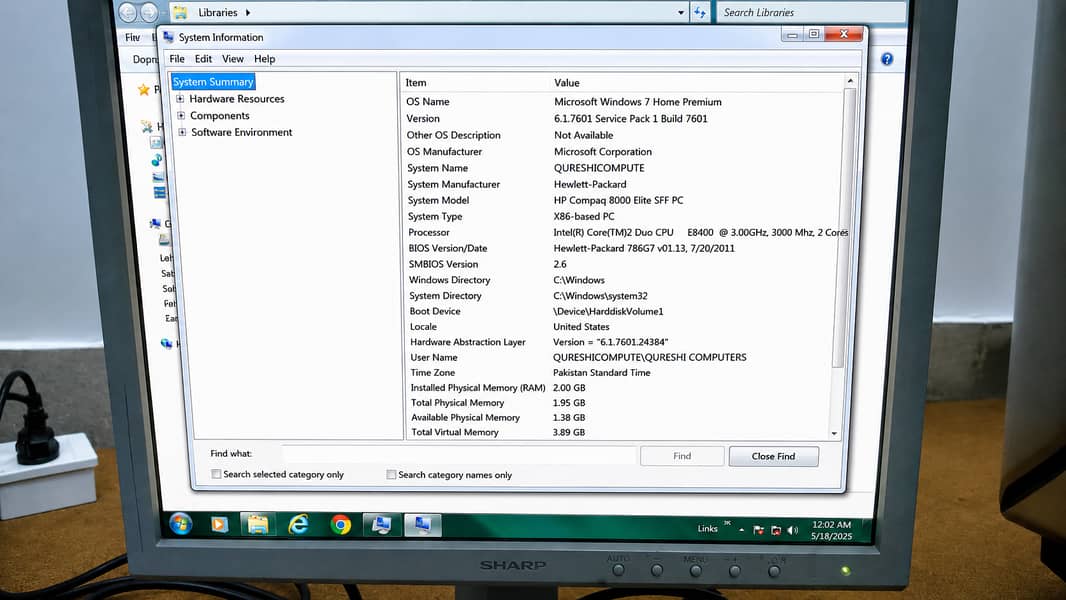Select the Hardware Abstraction Layer row
1066x600 pixels.
point(624,342)
